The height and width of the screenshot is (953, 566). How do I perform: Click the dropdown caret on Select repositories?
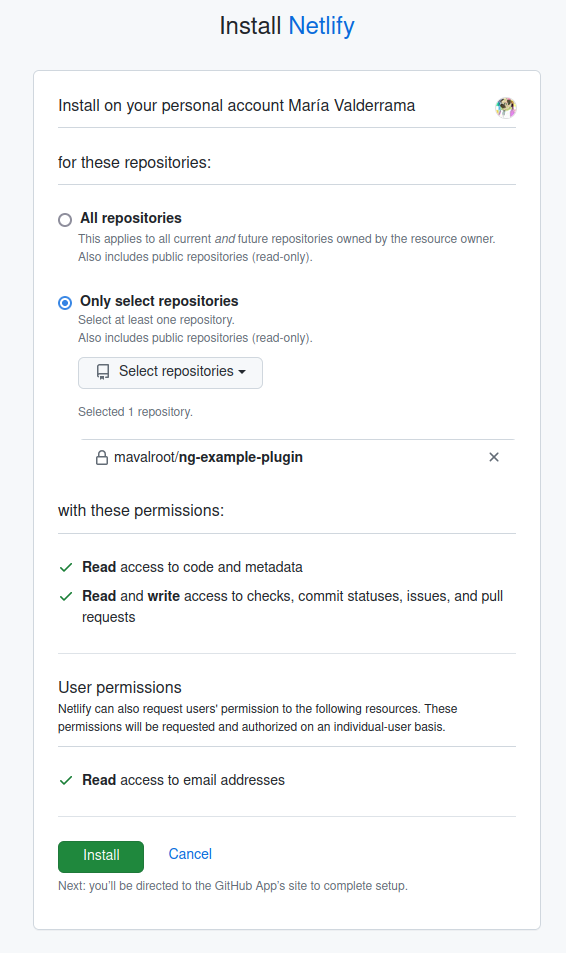pyautogui.click(x=242, y=372)
